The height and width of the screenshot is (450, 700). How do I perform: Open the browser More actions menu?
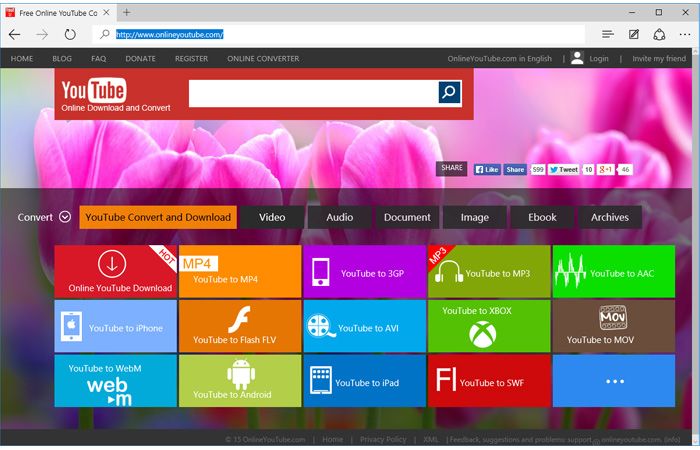click(x=685, y=34)
